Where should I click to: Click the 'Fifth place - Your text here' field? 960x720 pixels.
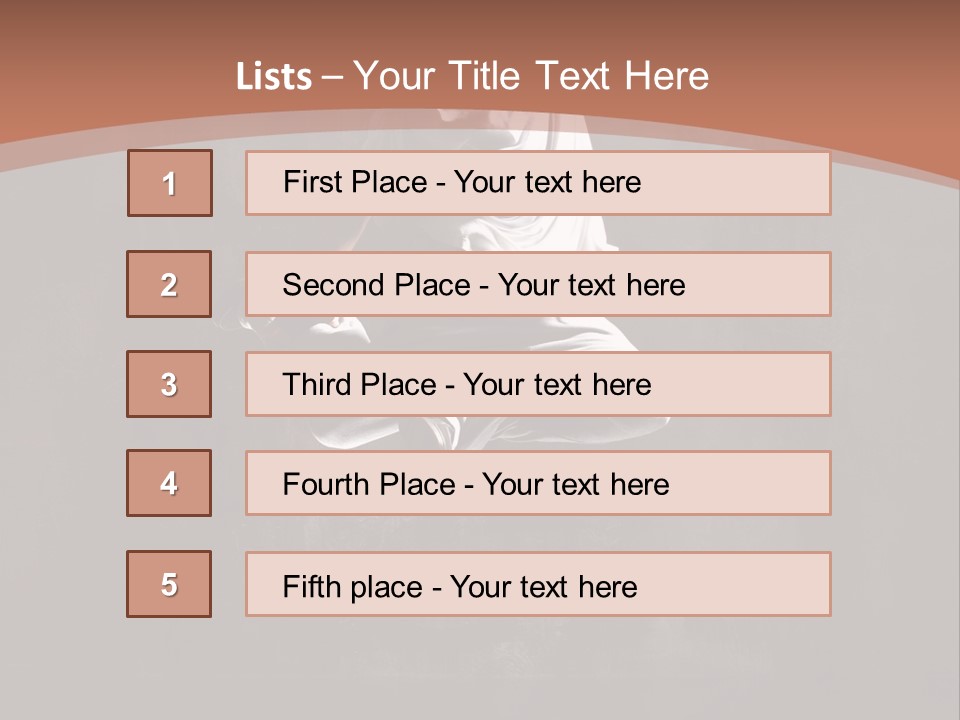tap(538, 584)
